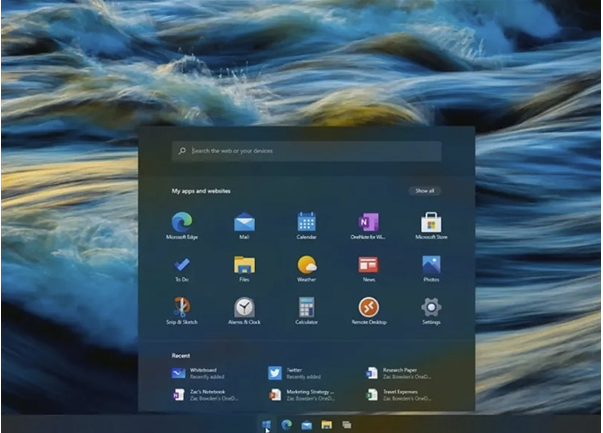Click the Show all button
Viewport: 603px width, 433px height.
(x=424, y=190)
